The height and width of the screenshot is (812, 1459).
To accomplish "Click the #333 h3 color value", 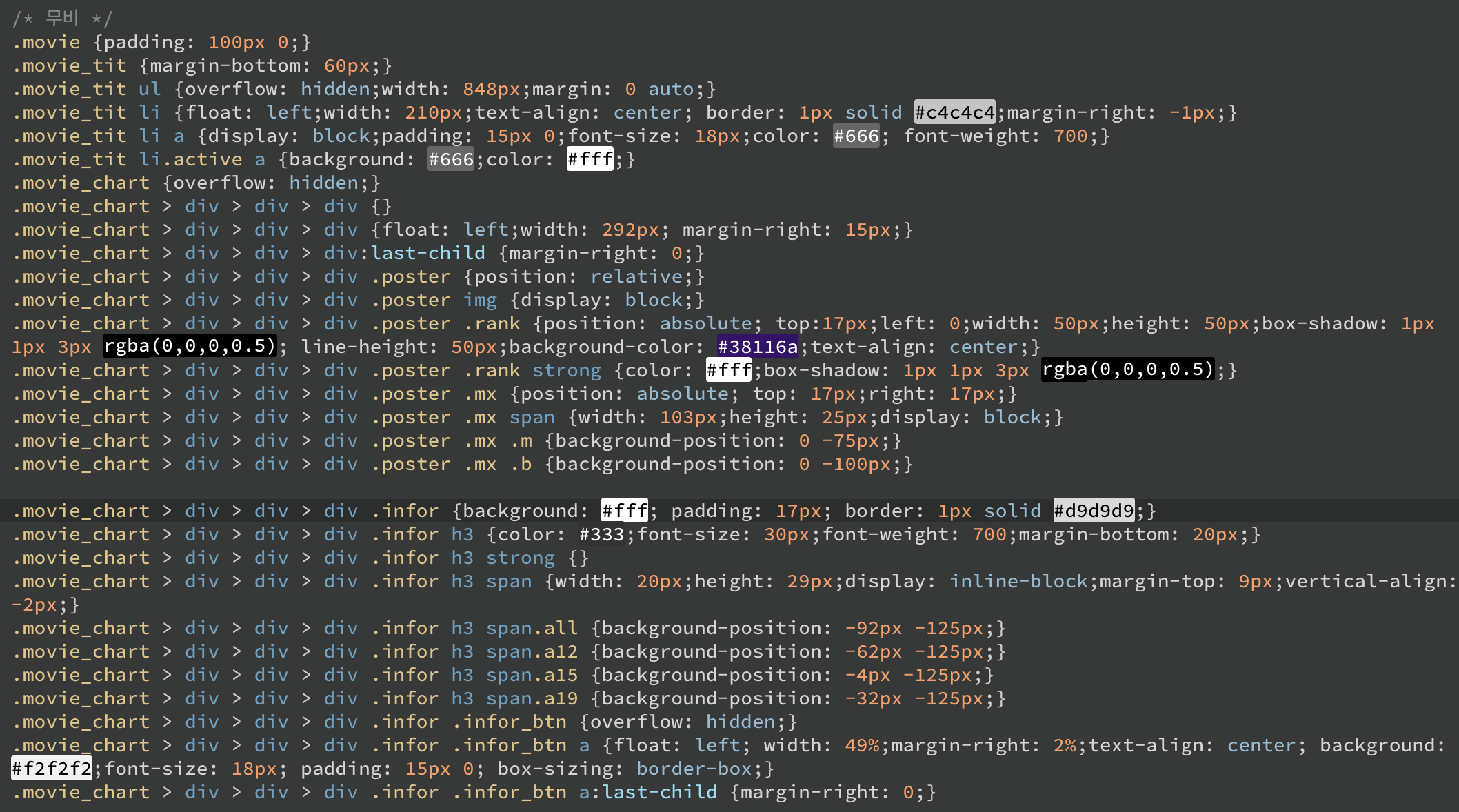I will pos(601,534).
